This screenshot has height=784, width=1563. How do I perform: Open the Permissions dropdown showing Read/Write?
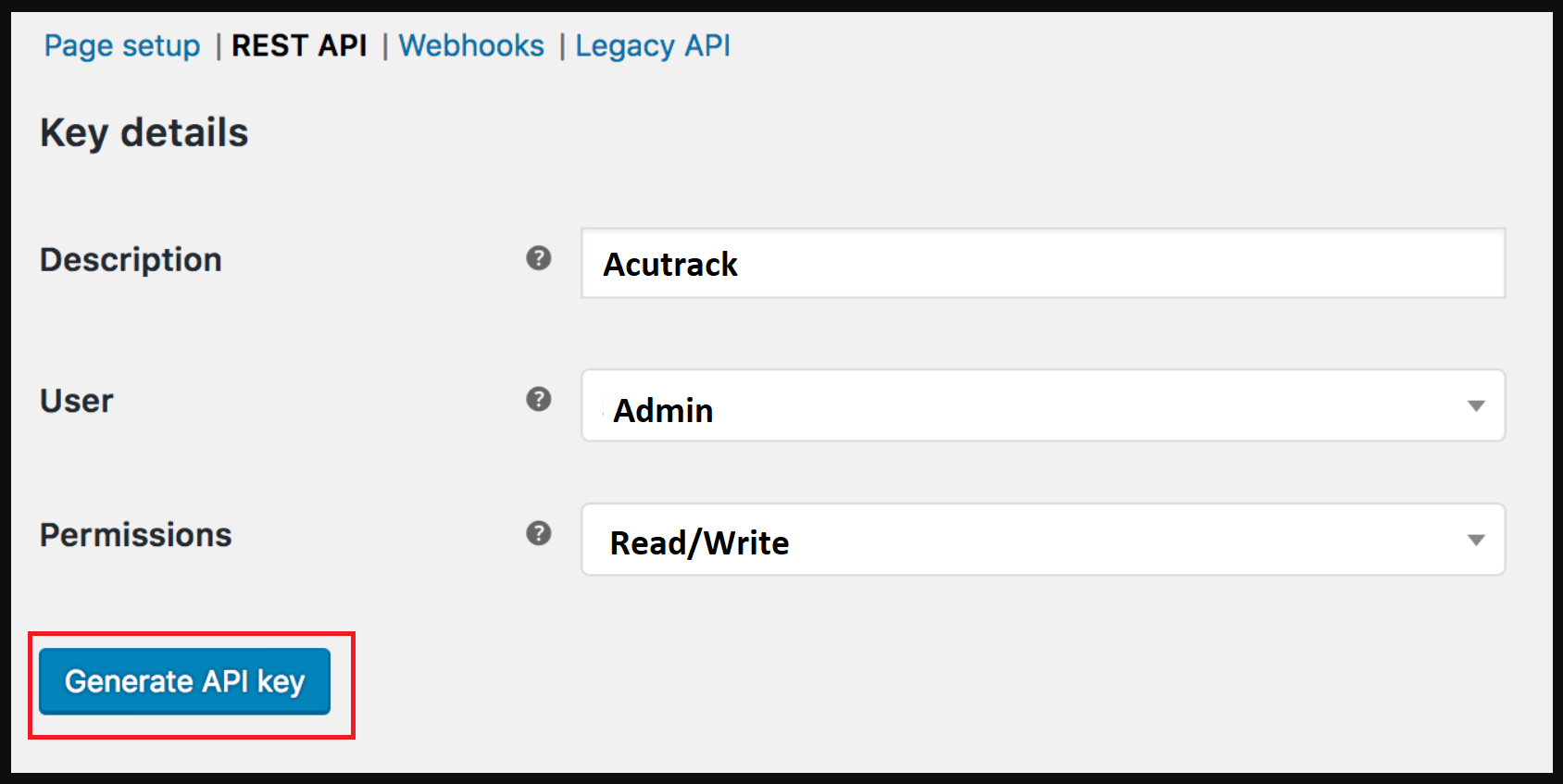coord(1043,539)
